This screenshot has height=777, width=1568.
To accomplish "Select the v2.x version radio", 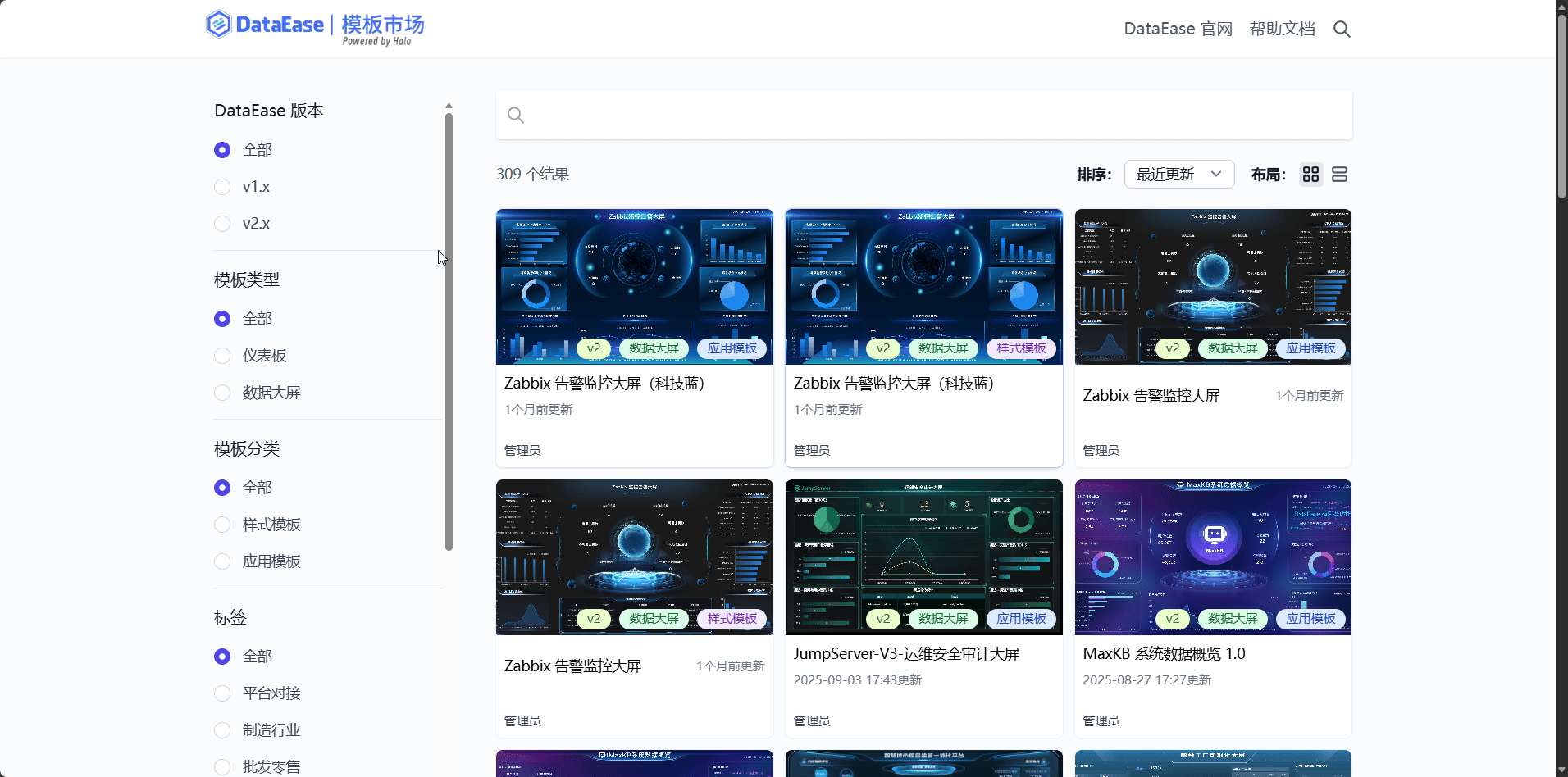I will tap(222, 224).
